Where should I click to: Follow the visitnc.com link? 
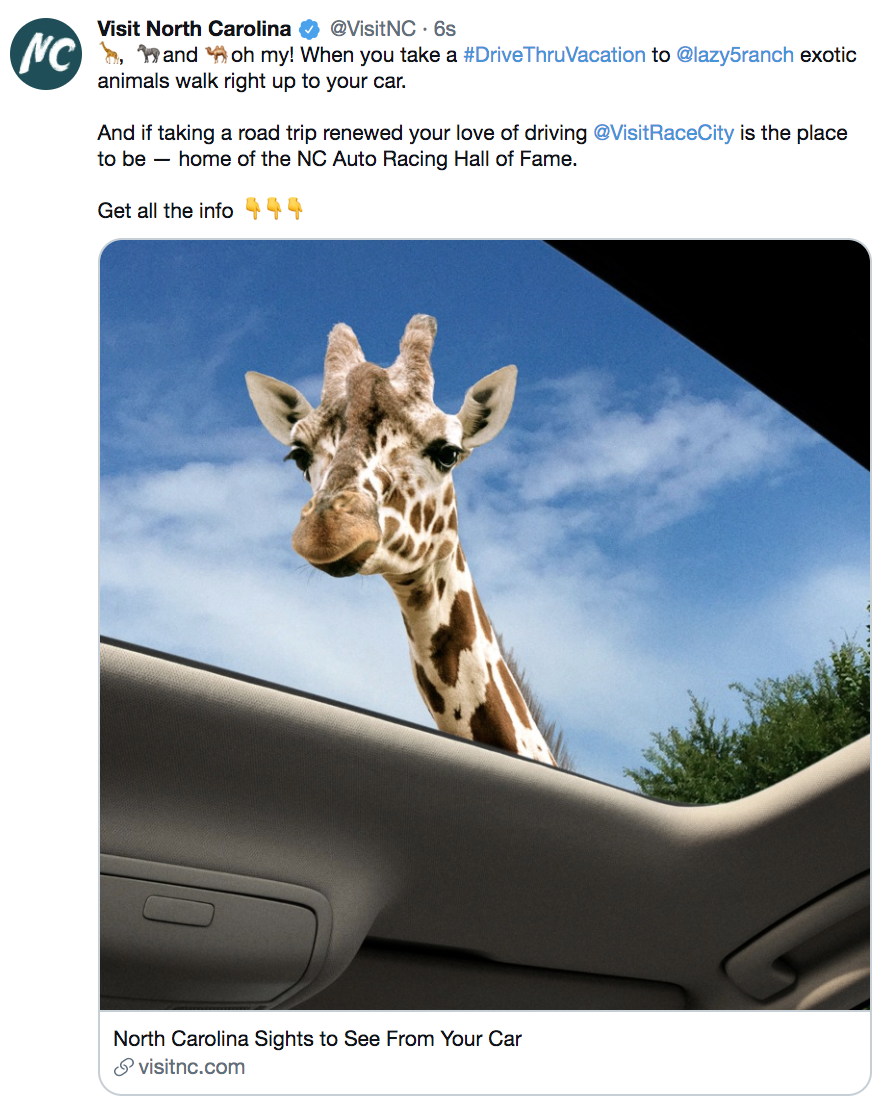192,1067
